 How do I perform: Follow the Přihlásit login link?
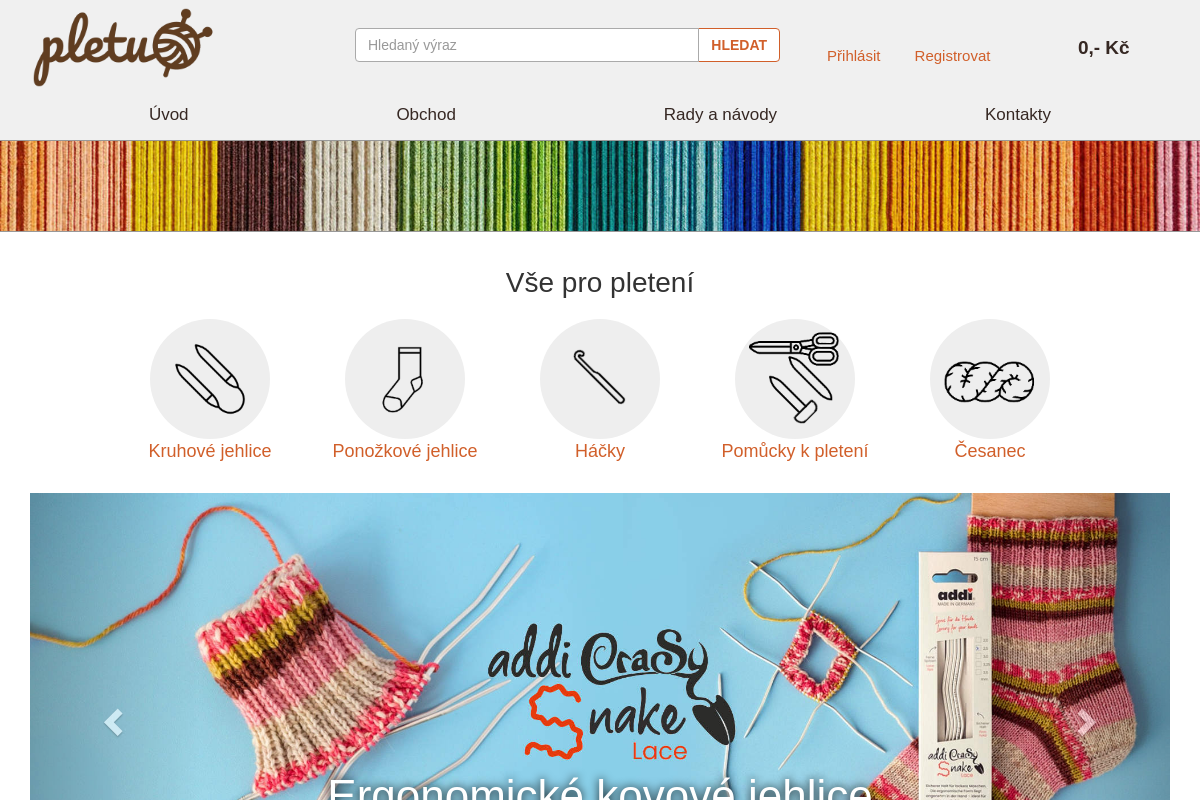pos(854,56)
